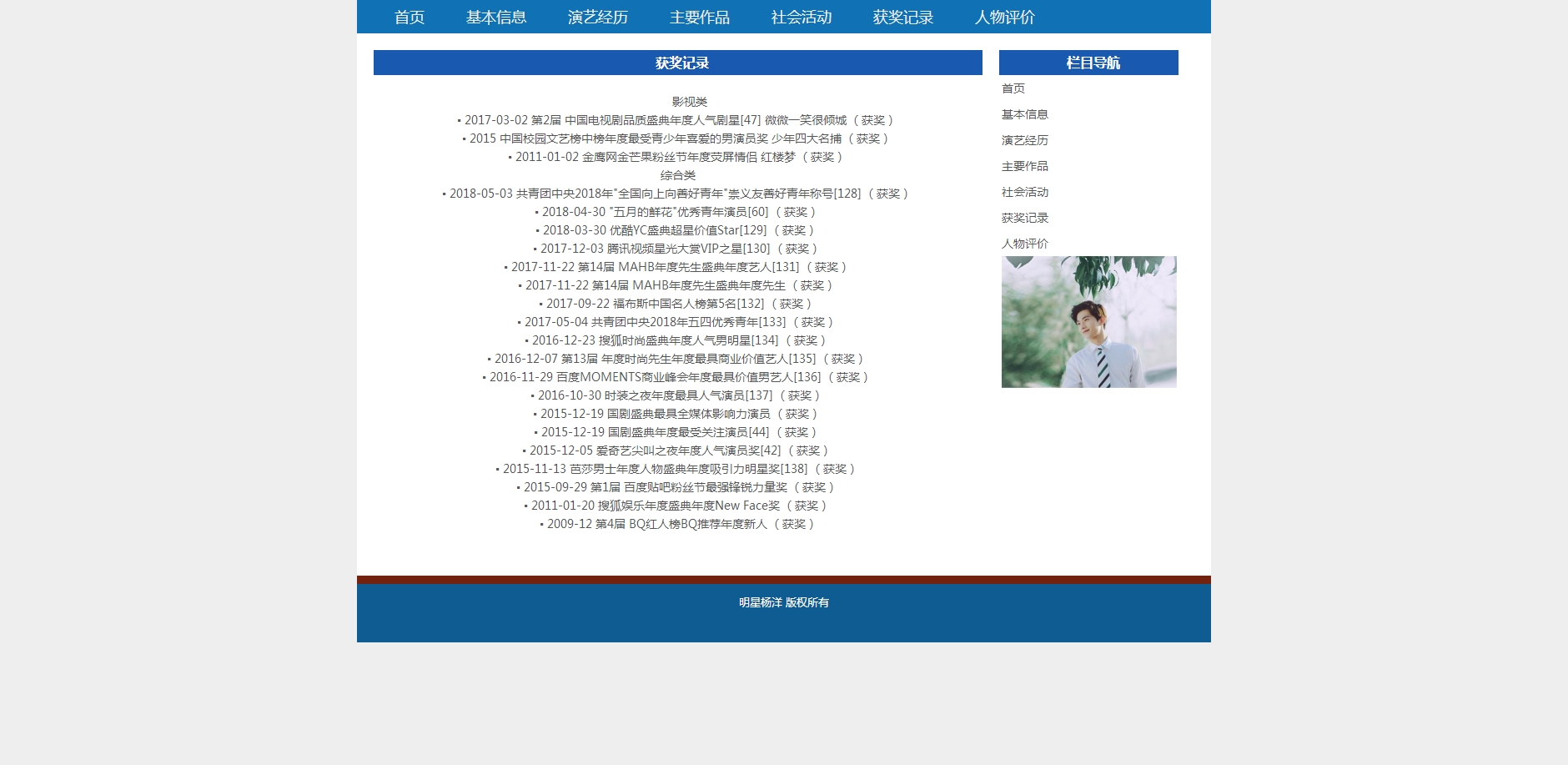Click the blue 获奖记录 section title bar
This screenshot has width=1568, height=765.
point(677,63)
